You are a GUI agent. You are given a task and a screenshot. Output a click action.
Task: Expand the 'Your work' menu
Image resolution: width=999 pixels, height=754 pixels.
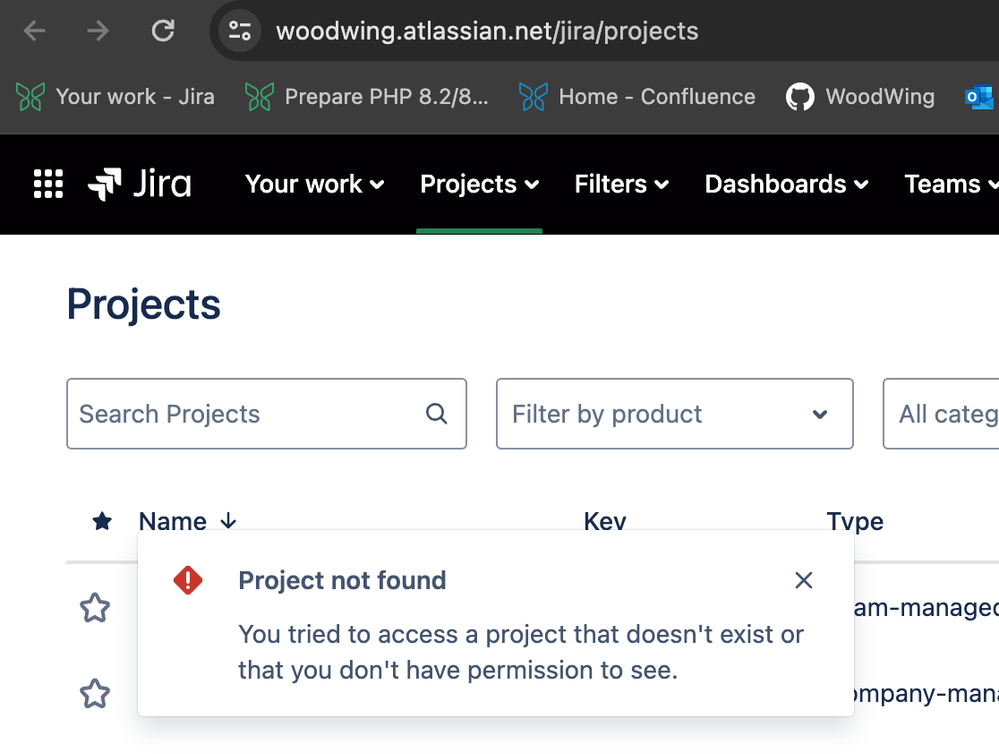click(x=315, y=184)
